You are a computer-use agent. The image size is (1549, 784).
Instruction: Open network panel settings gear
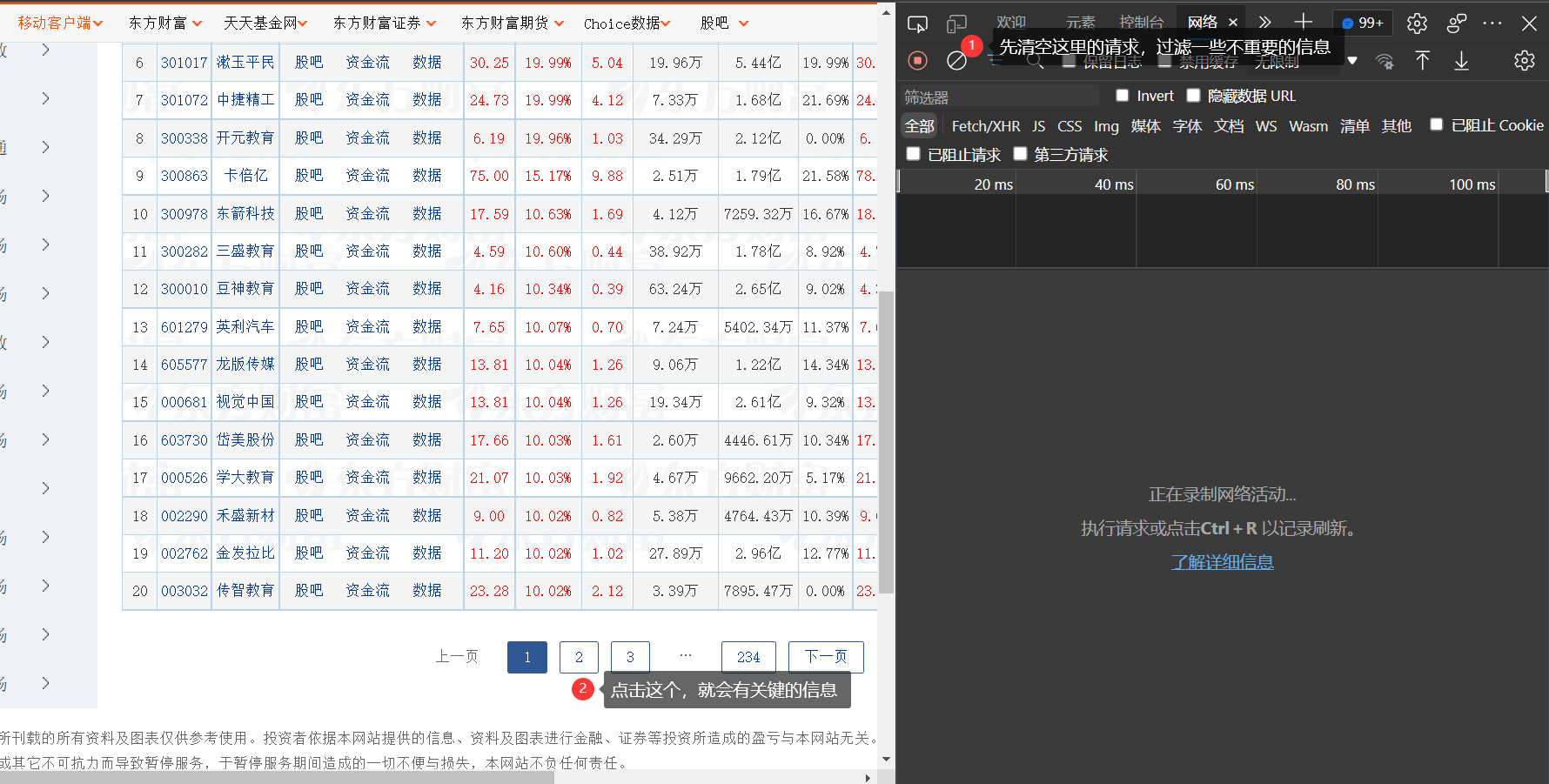point(1524,60)
